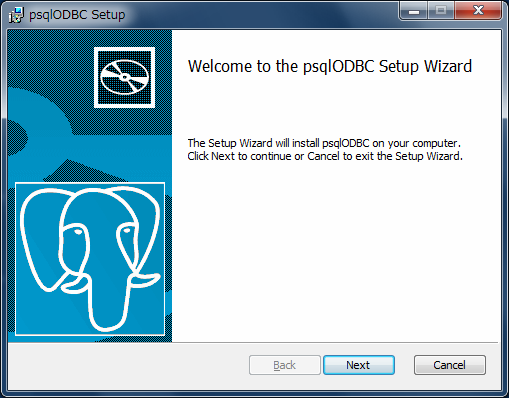Click the installer icon in the title bar
The width and height of the screenshot is (509, 398).
pyautogui.click(x=16, y=15)
